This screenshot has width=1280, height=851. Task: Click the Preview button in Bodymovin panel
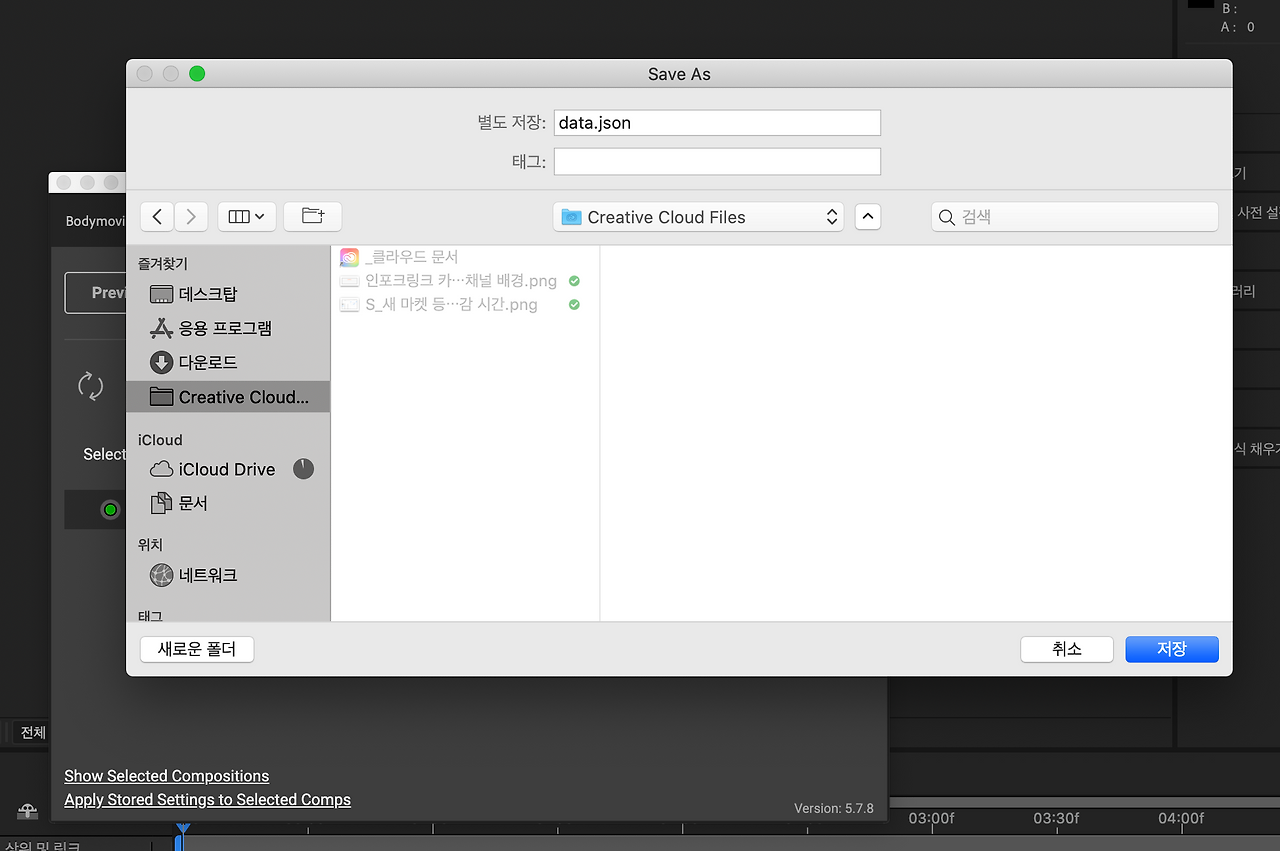pos(96,293)
